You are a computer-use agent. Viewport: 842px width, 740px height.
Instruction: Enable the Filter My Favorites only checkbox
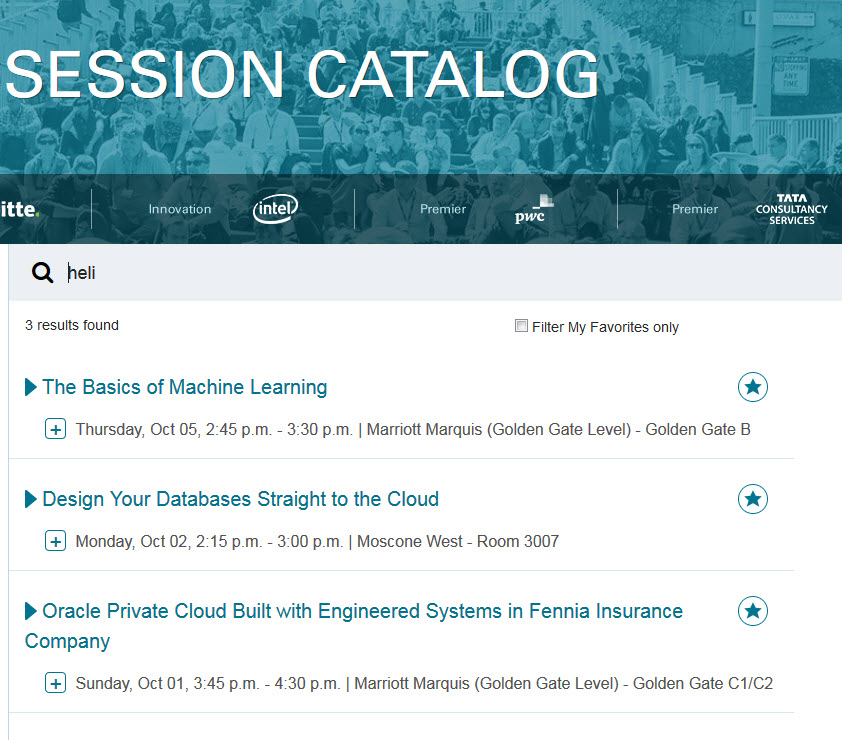pyautogui.click(x=521, y=325)
